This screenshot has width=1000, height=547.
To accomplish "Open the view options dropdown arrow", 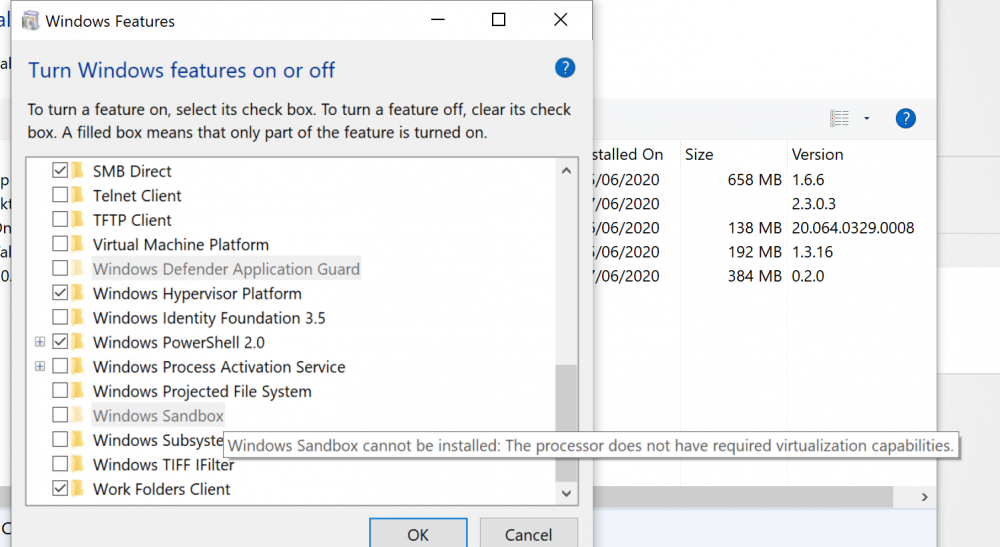I will point(866,118).
